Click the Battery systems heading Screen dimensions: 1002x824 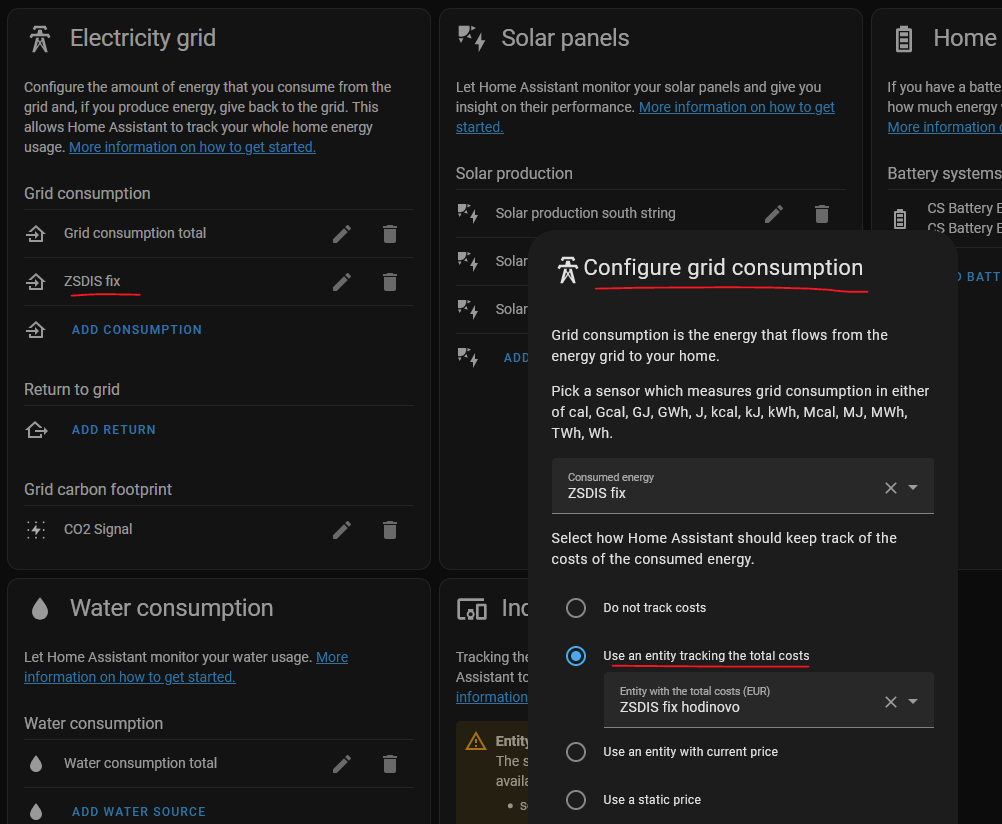[944, 173]
